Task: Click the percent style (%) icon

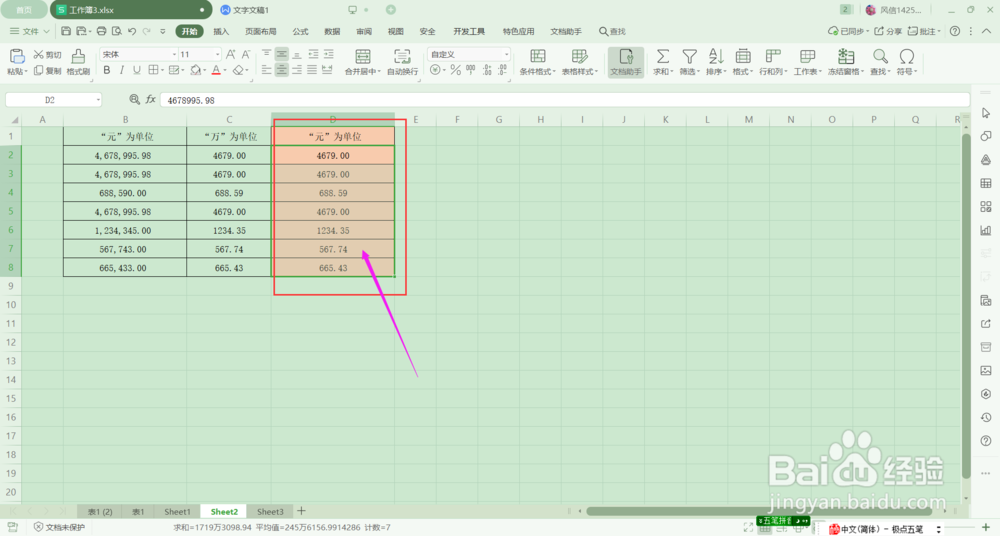Action: point(455,70)
